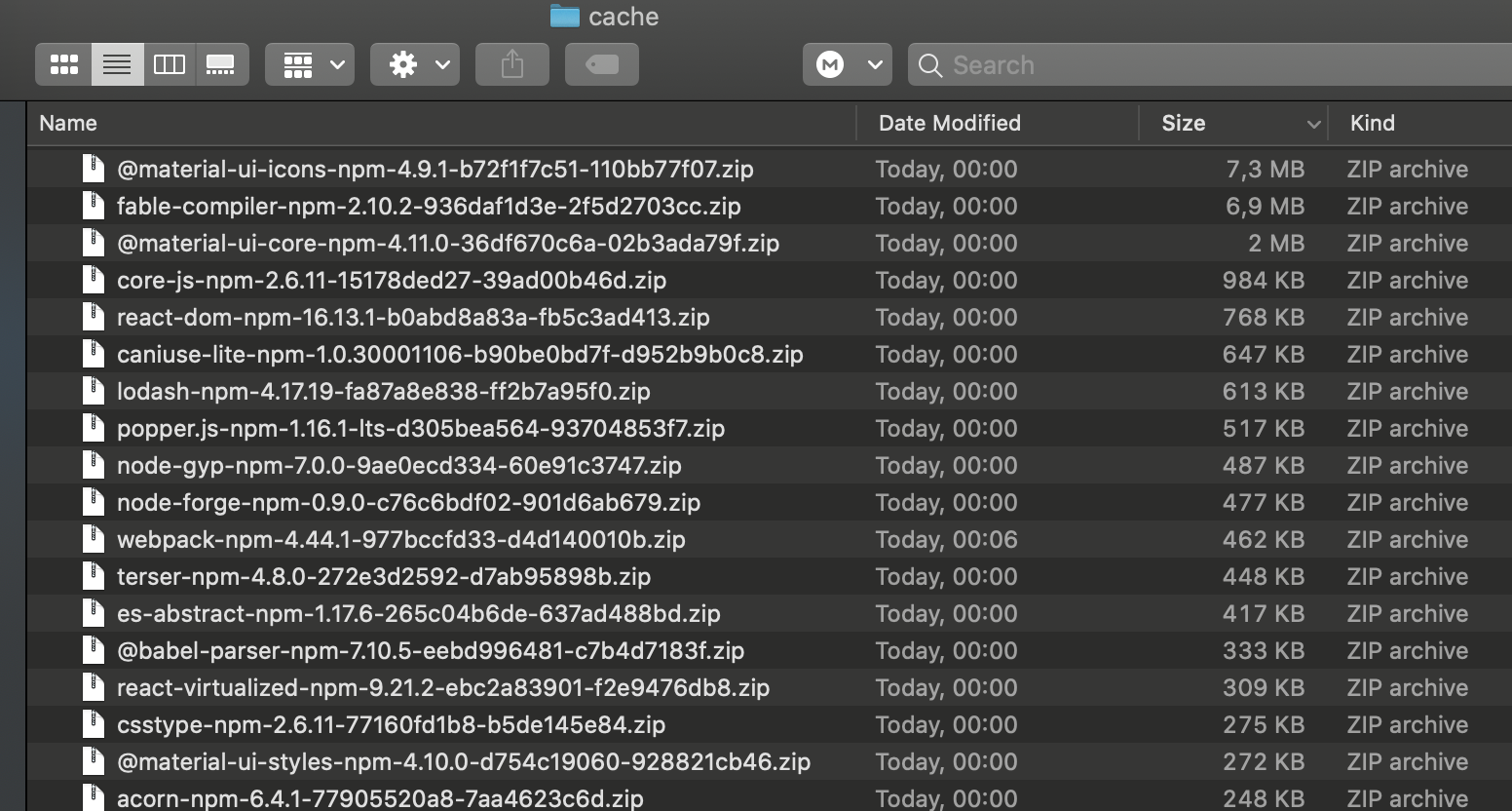Image resolution: width=1512 pixels, height=811 pixels.
Task: Click the 7,3 MB size cell
Action: (x=1265, y=170)
